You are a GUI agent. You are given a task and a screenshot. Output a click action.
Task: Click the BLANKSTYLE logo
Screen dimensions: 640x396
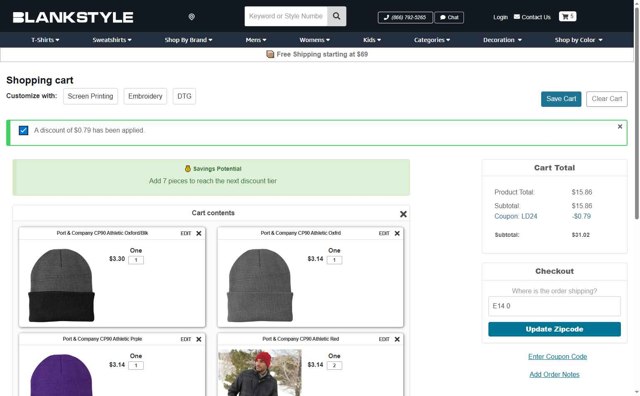[x=73, y=17]
